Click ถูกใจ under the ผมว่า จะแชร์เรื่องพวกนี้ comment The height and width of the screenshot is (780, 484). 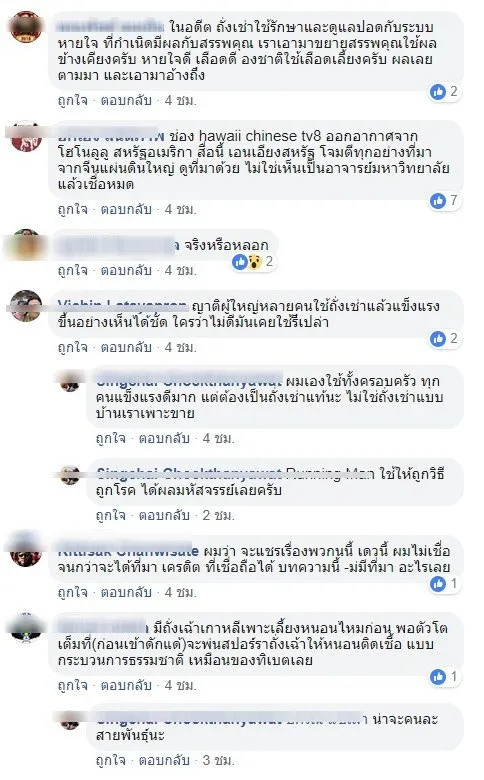click(x=72, y=592)
